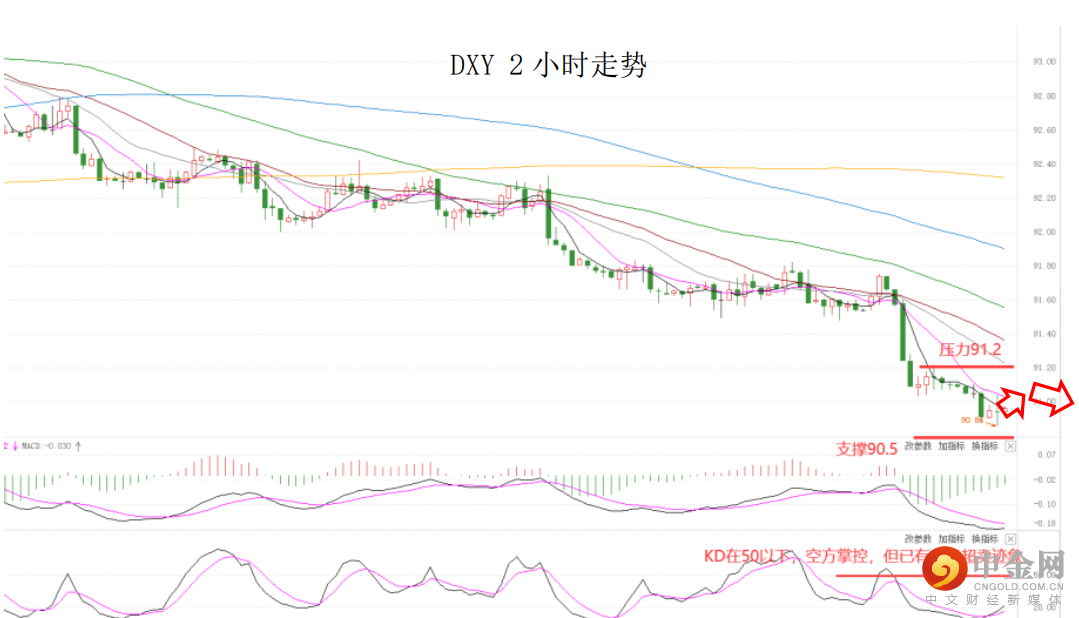The width and height of the screenshot is (1079, 618).
Task: Click the 91.40 price axis label
Action: click(1044, 334)
